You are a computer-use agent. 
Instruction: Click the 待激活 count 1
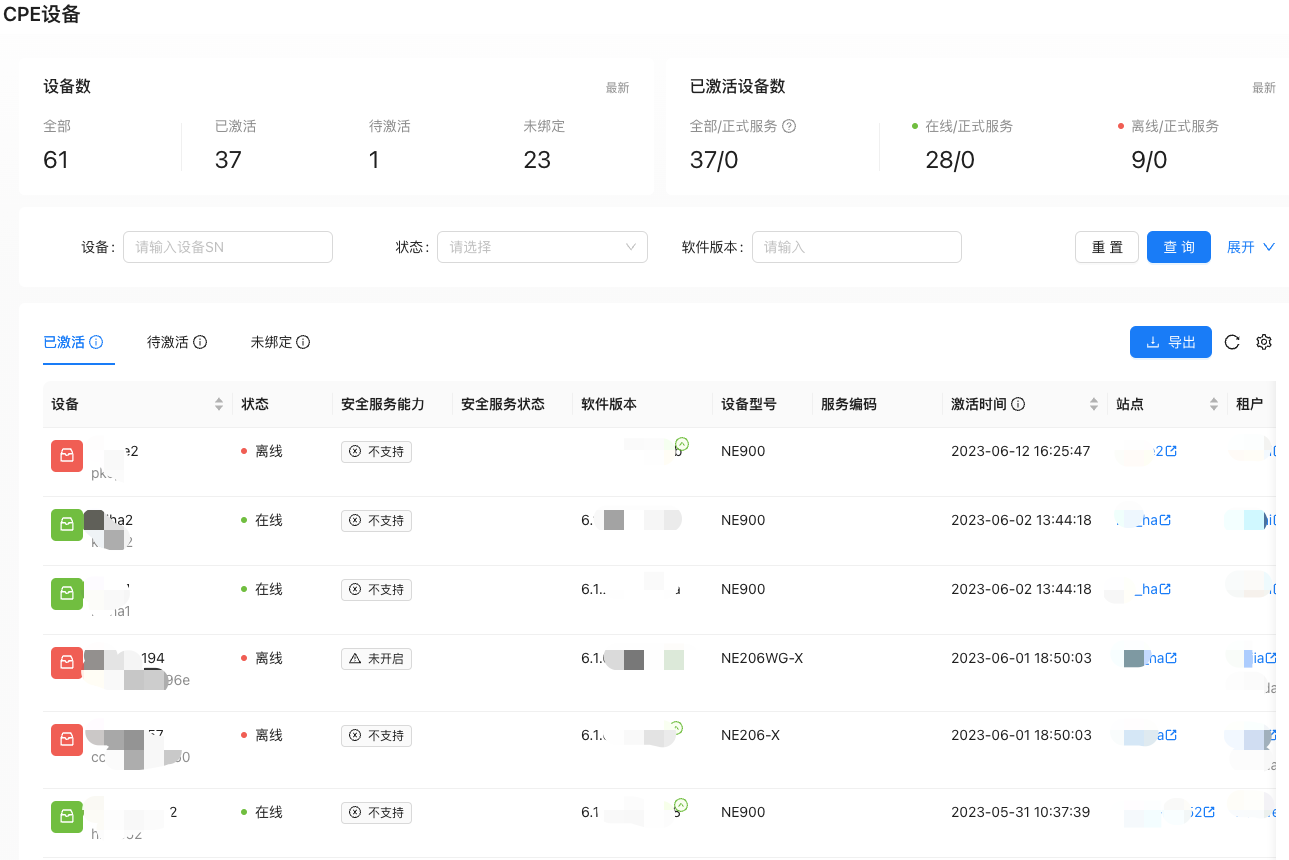click(374, 160)
